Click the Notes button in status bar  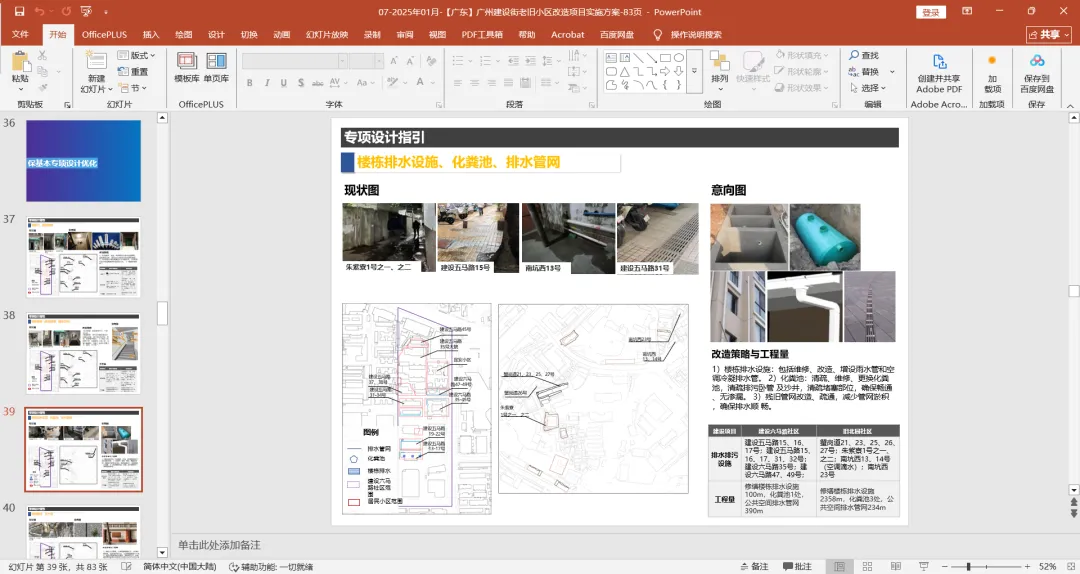[x=754, y=566]
